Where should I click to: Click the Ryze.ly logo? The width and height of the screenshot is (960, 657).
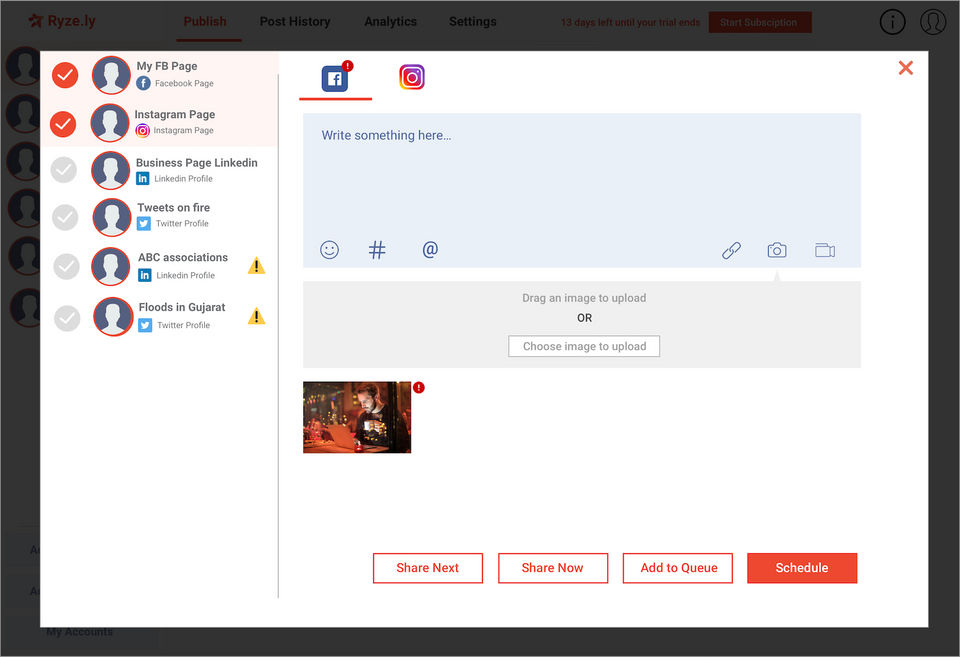62,21
